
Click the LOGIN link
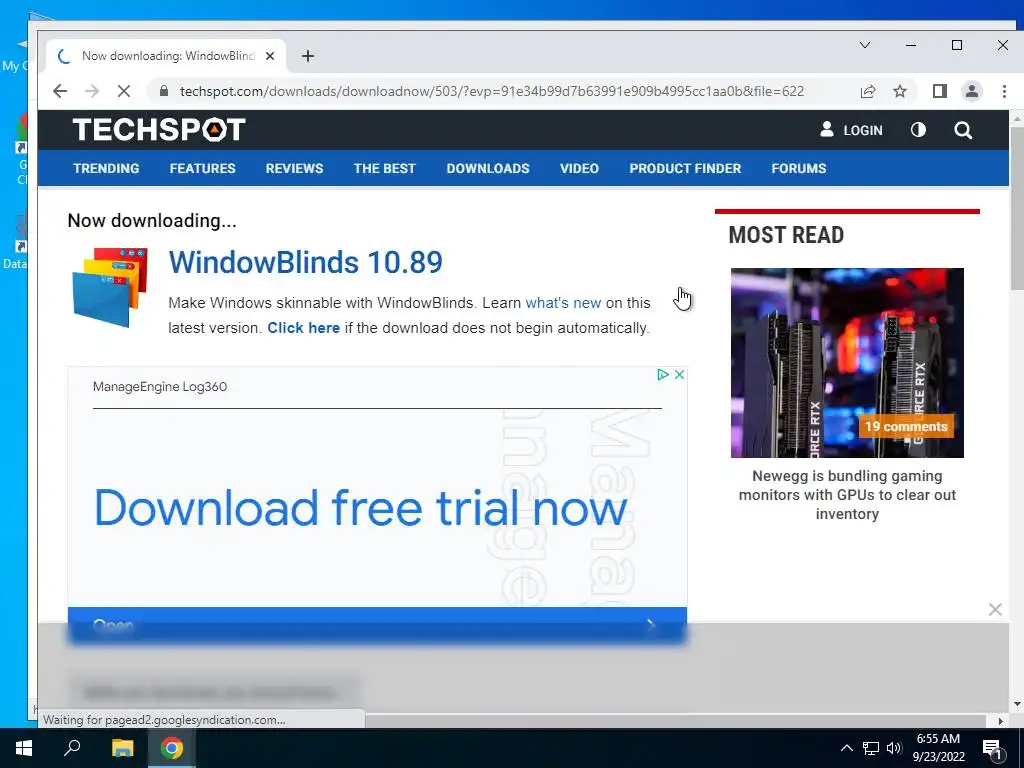851,130
